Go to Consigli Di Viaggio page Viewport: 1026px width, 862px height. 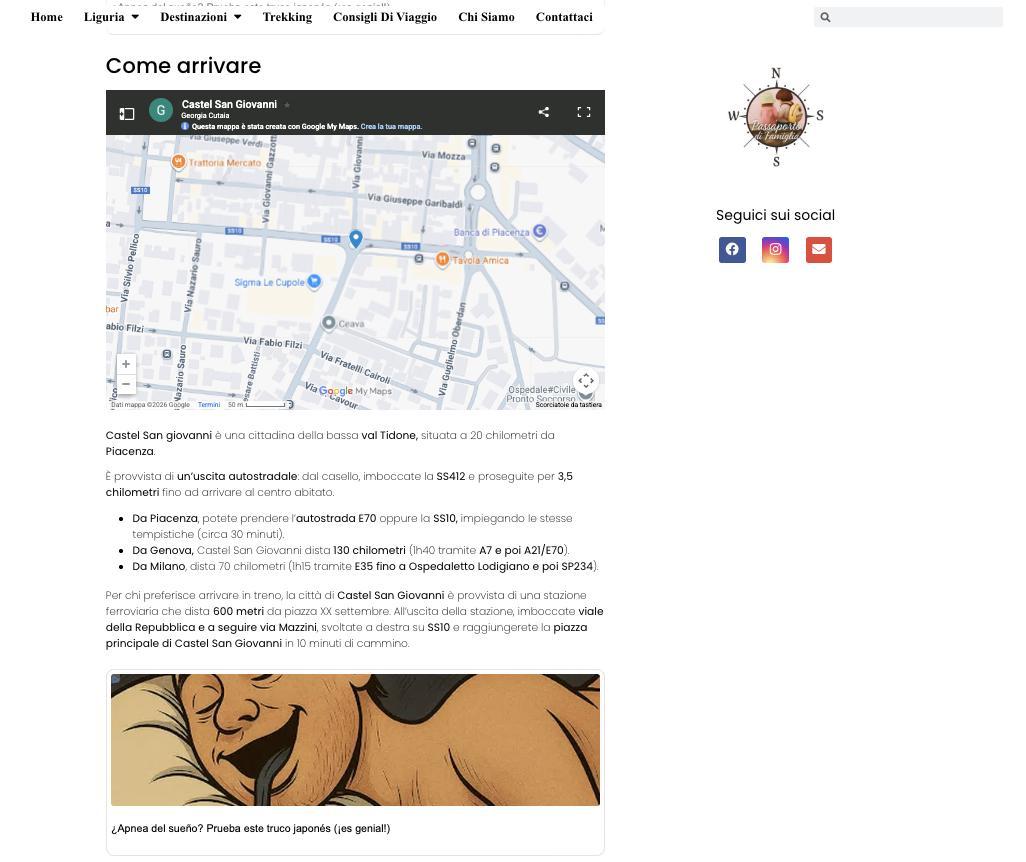[x=385, y=17]
